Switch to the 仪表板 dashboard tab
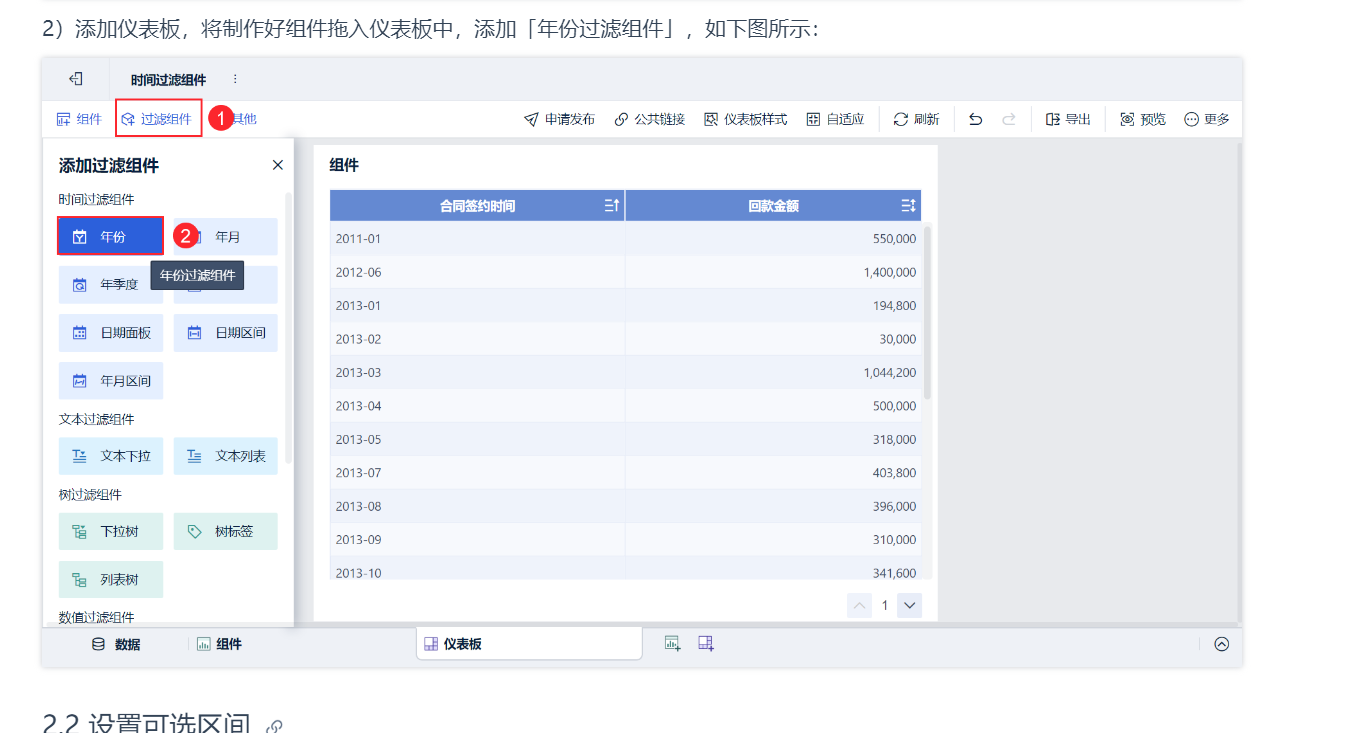This screenshot has width=1348, height=733. [529, 644]
